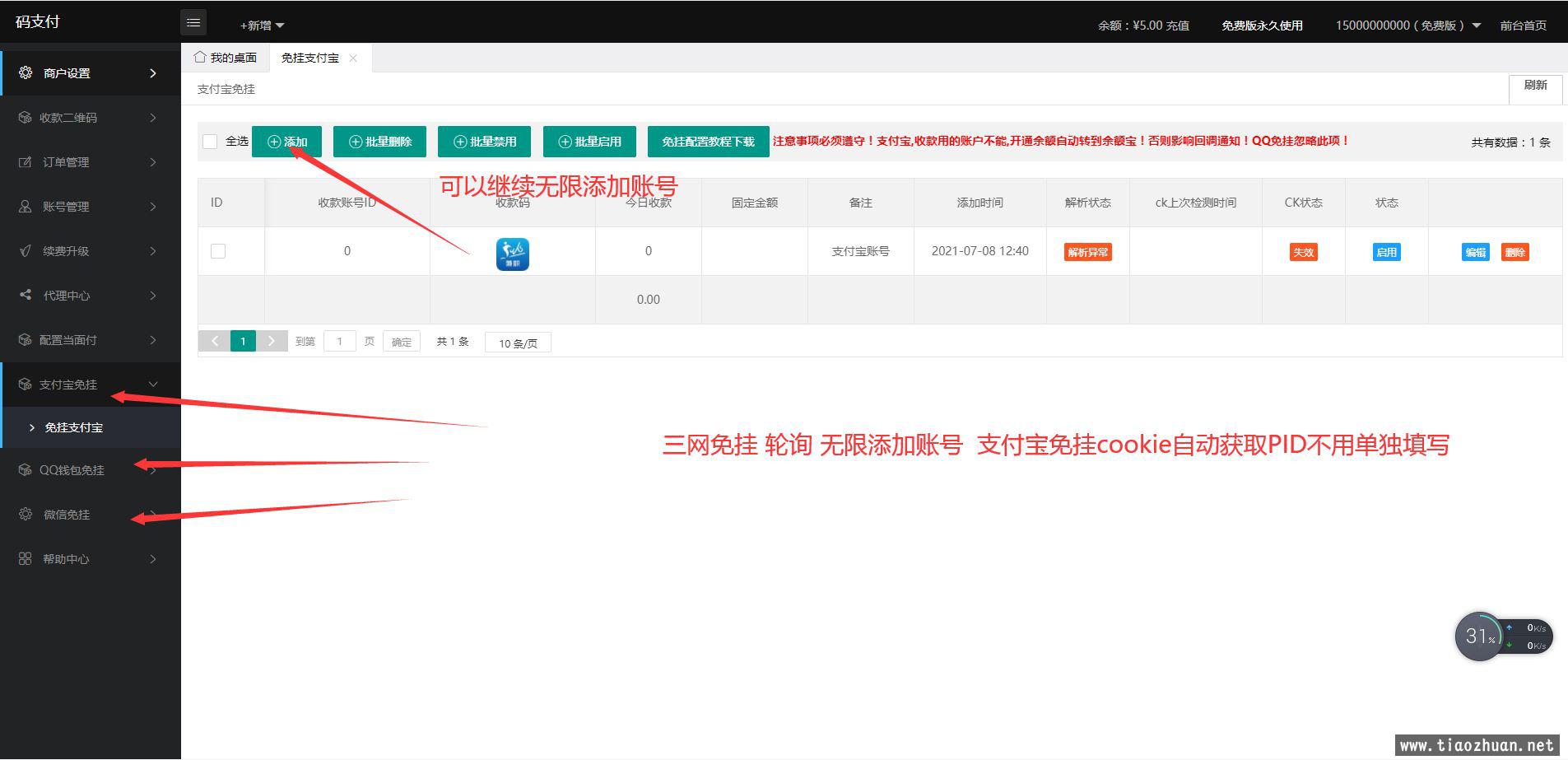Expand 配置当面付 chevron
This screenshot has height=760, width=1568.
coord(153,340)
